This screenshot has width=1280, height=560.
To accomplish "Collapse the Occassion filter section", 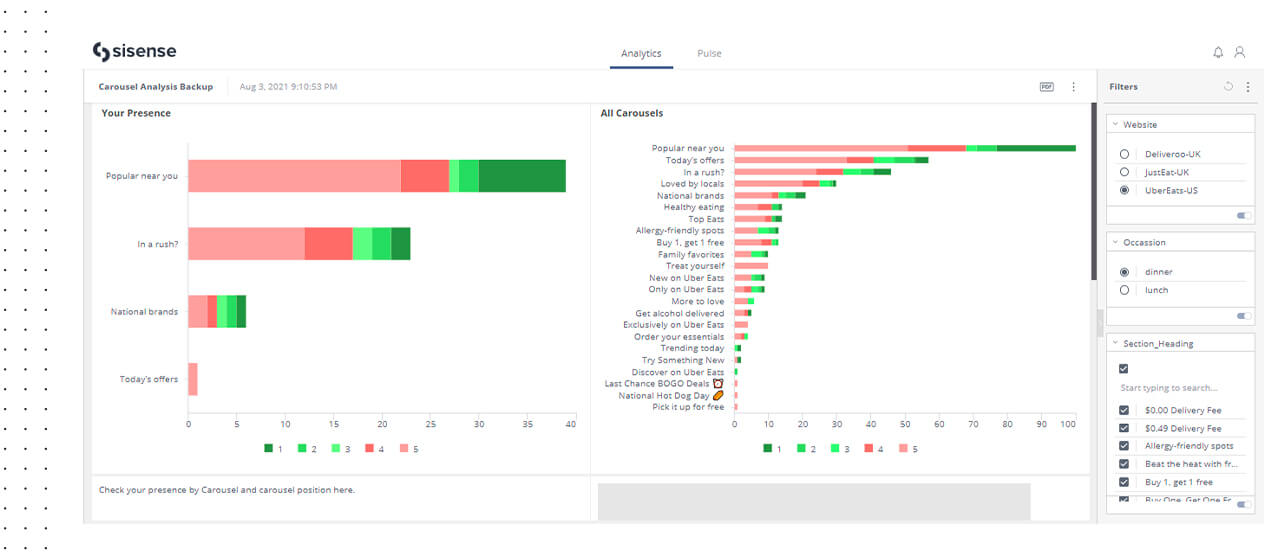I will (1115, 243).
